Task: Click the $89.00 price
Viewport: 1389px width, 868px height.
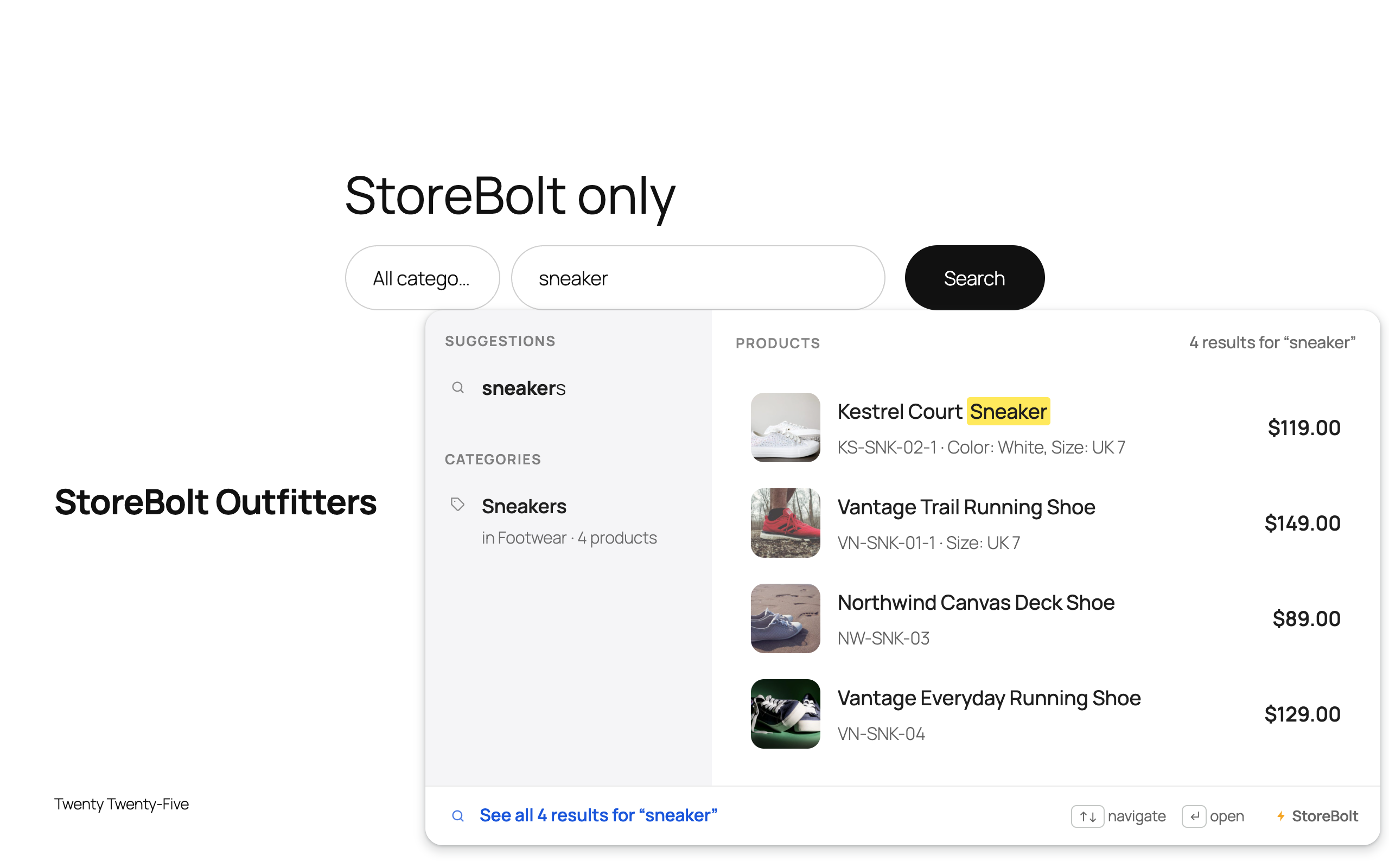Action: click(x=1306, y=618)
